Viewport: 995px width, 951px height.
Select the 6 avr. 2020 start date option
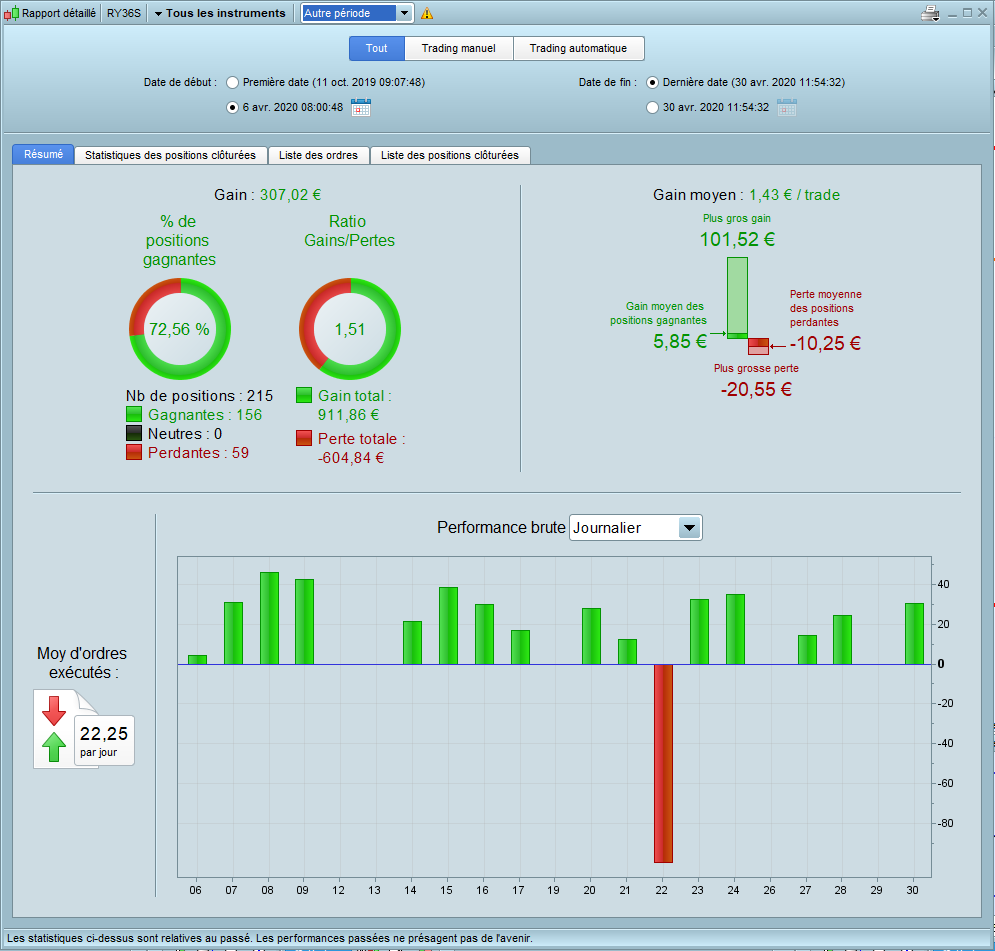233,108
